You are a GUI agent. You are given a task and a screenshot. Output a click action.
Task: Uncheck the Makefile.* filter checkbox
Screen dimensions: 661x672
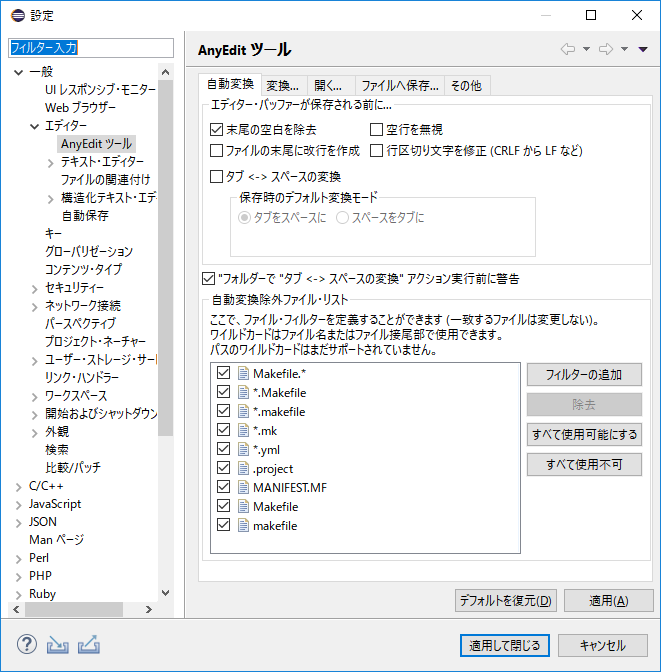(x=223, y=373)
